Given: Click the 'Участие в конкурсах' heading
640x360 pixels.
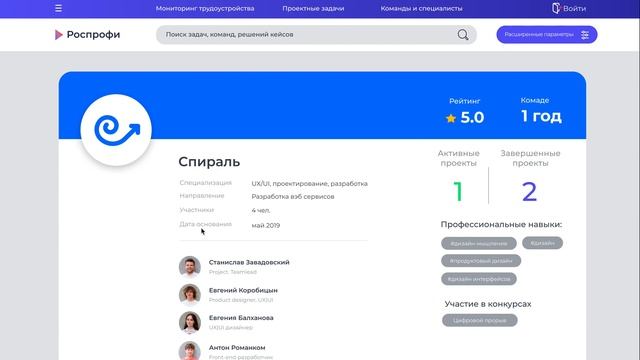Looking at the screenshot, I should [x=488, y=304].
